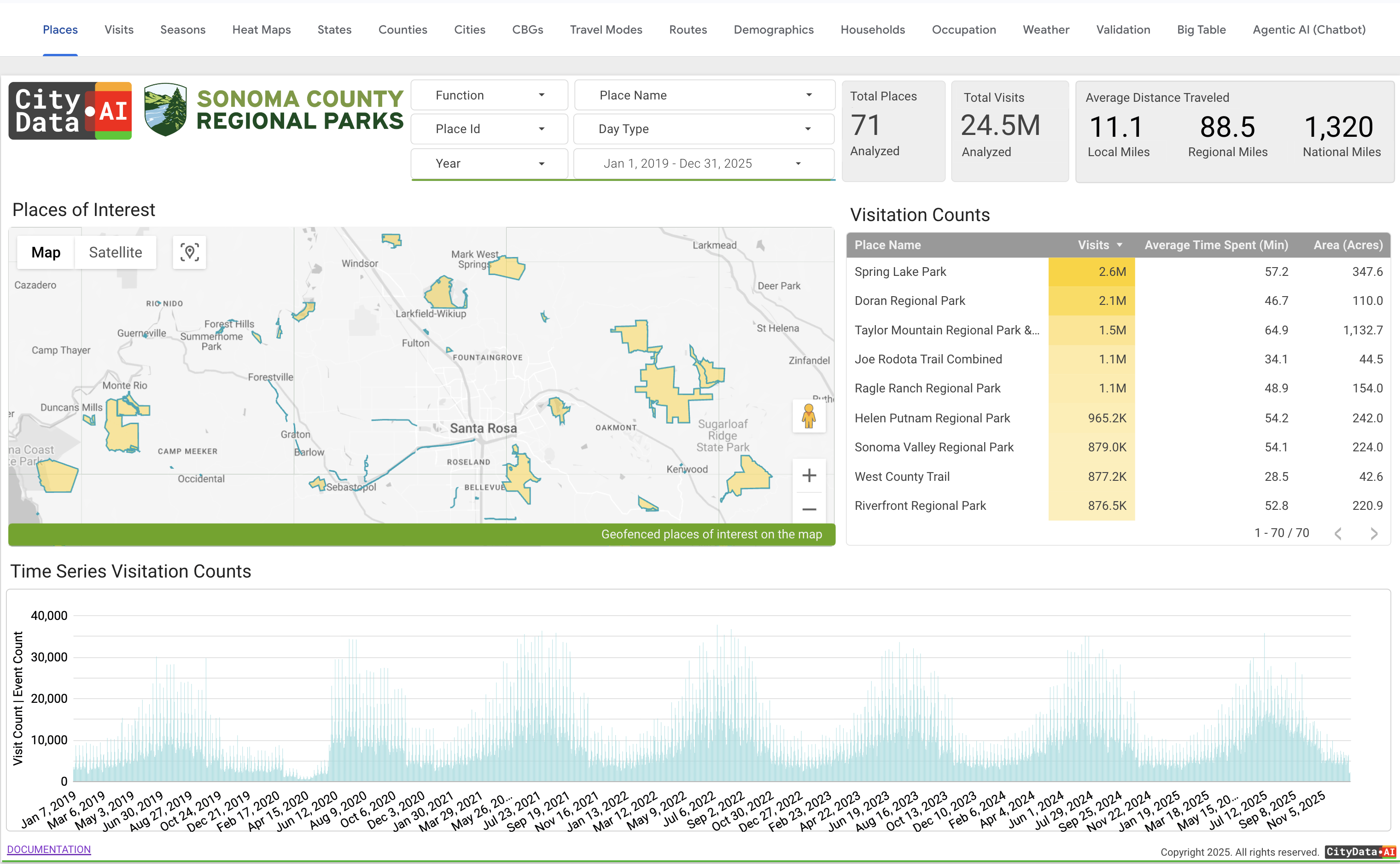Click Riverfront Regional Park's 876.5K visits cell
The height and width of the screenshot is (864, 1400).
(x=1091, y=506)
